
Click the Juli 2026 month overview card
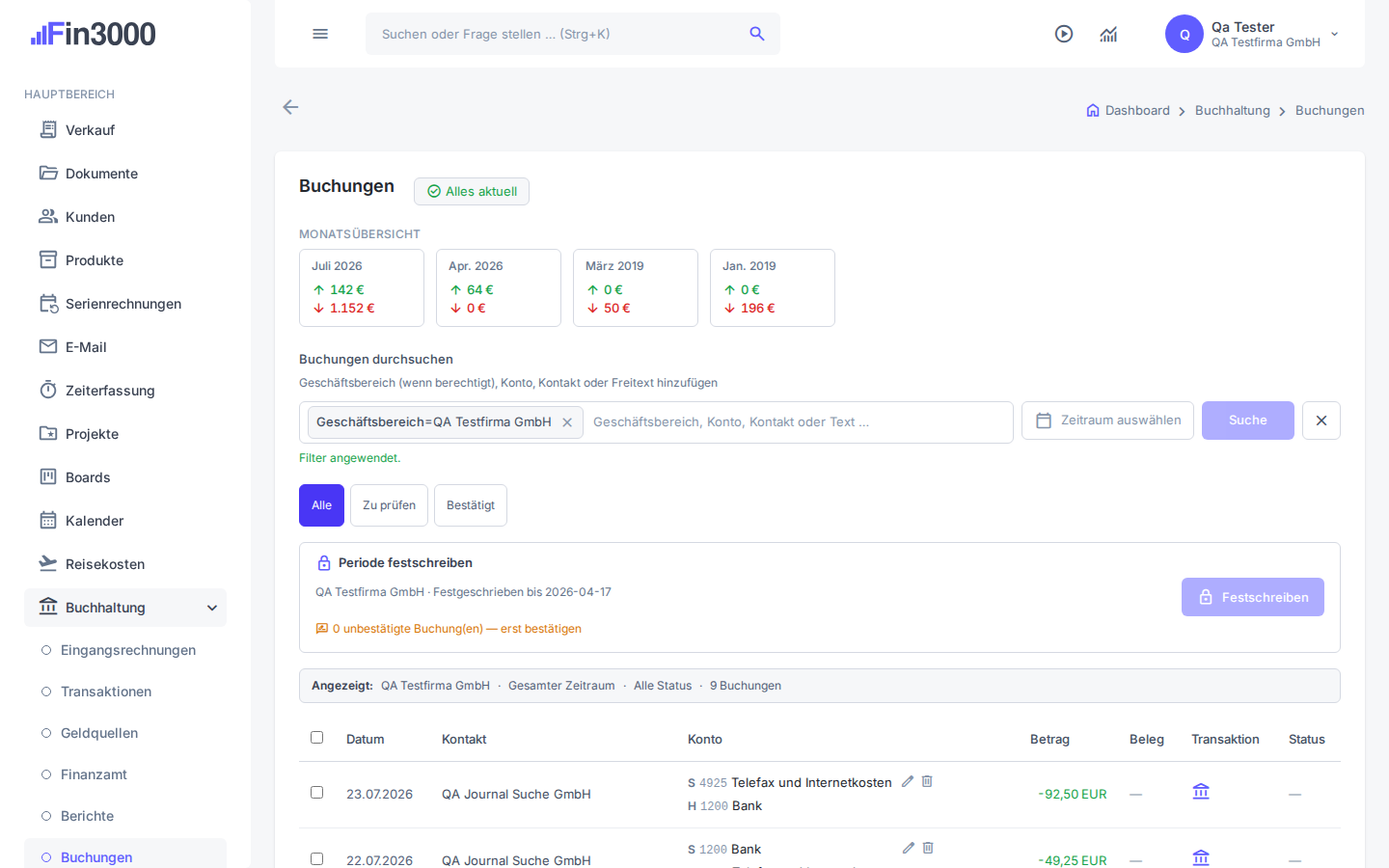(x=362, y=288)
